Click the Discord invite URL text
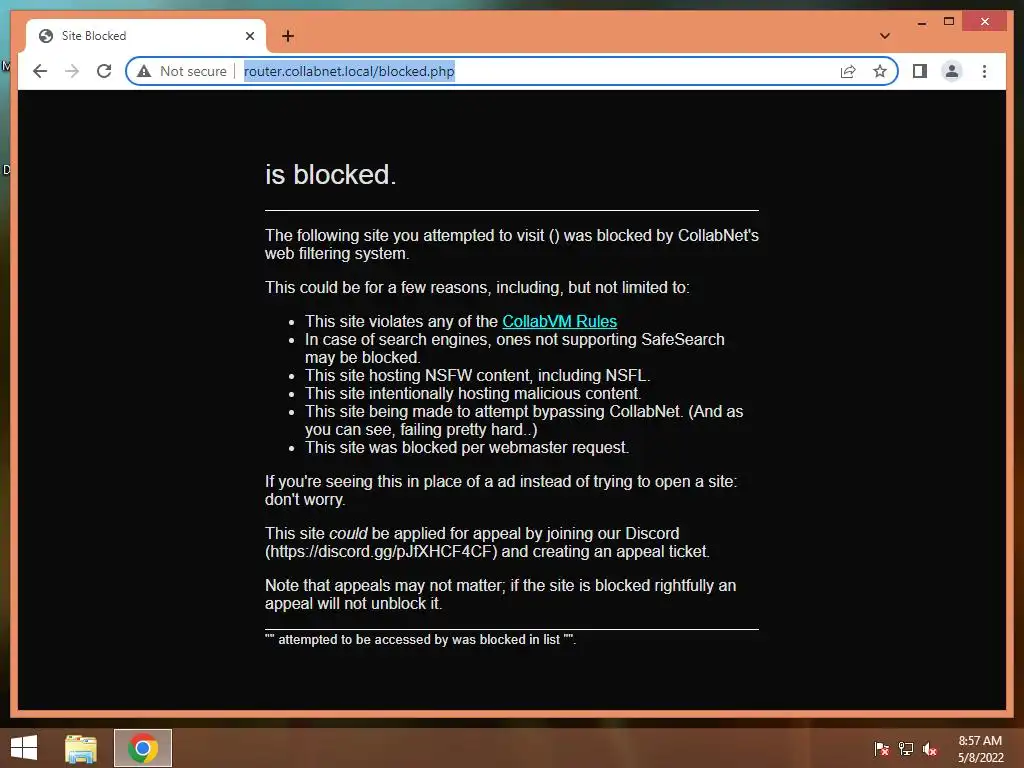This screenshot has width=1024, height=768. 381,551
